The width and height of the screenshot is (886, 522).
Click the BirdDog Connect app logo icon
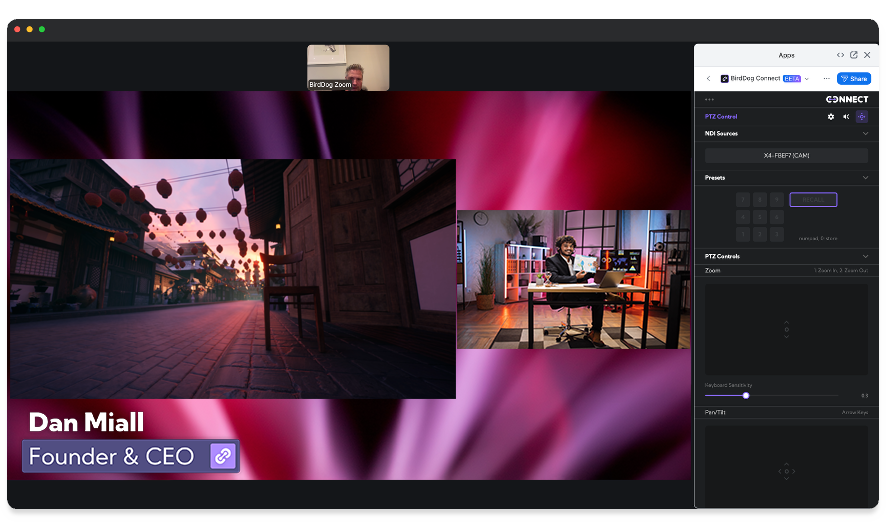pos(724,79)
